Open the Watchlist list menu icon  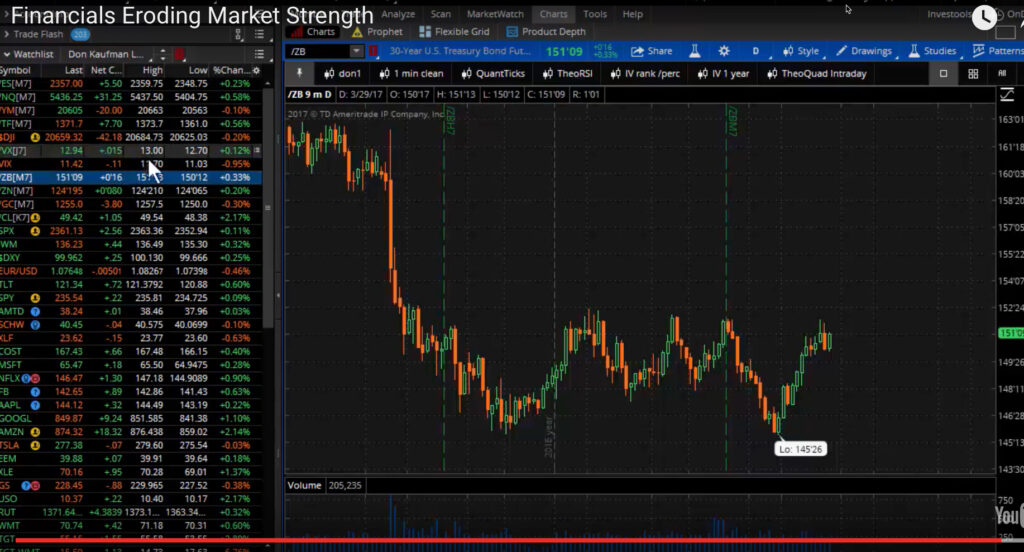(259, 54)
